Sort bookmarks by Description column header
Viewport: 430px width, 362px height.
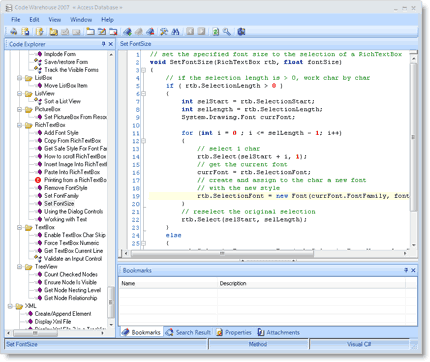tap(311, 283)
